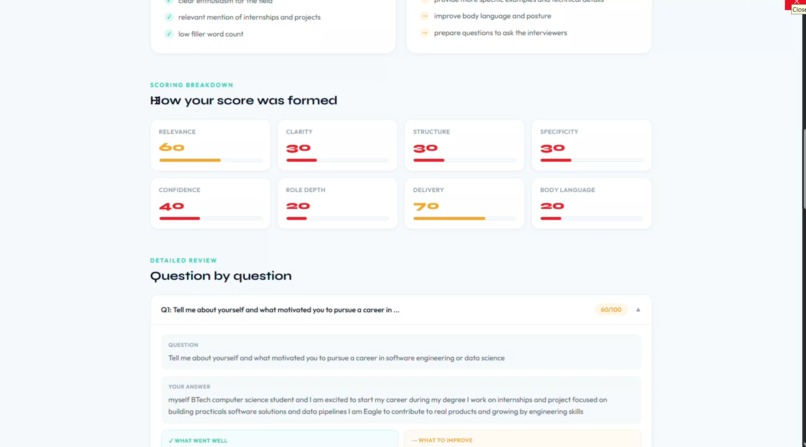The height and width of the screenshot is (447, 806).
Task: Click the checkmark beside internships and projects
Action: (x=169, y=17)
